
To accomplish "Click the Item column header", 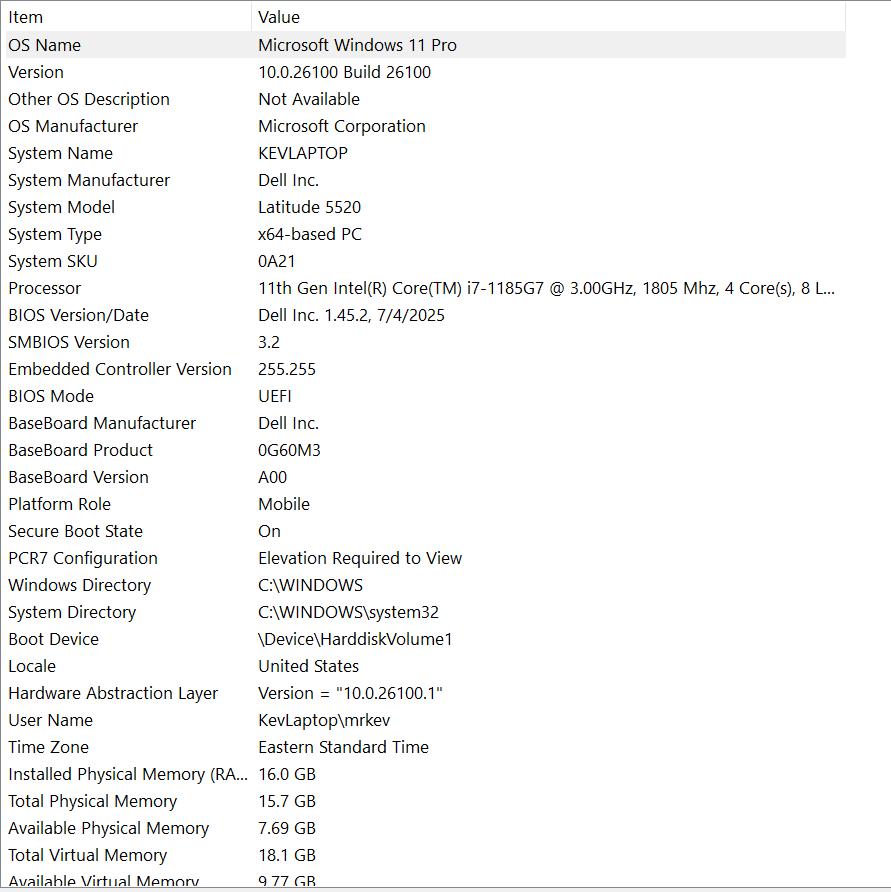I will [26, 17].
